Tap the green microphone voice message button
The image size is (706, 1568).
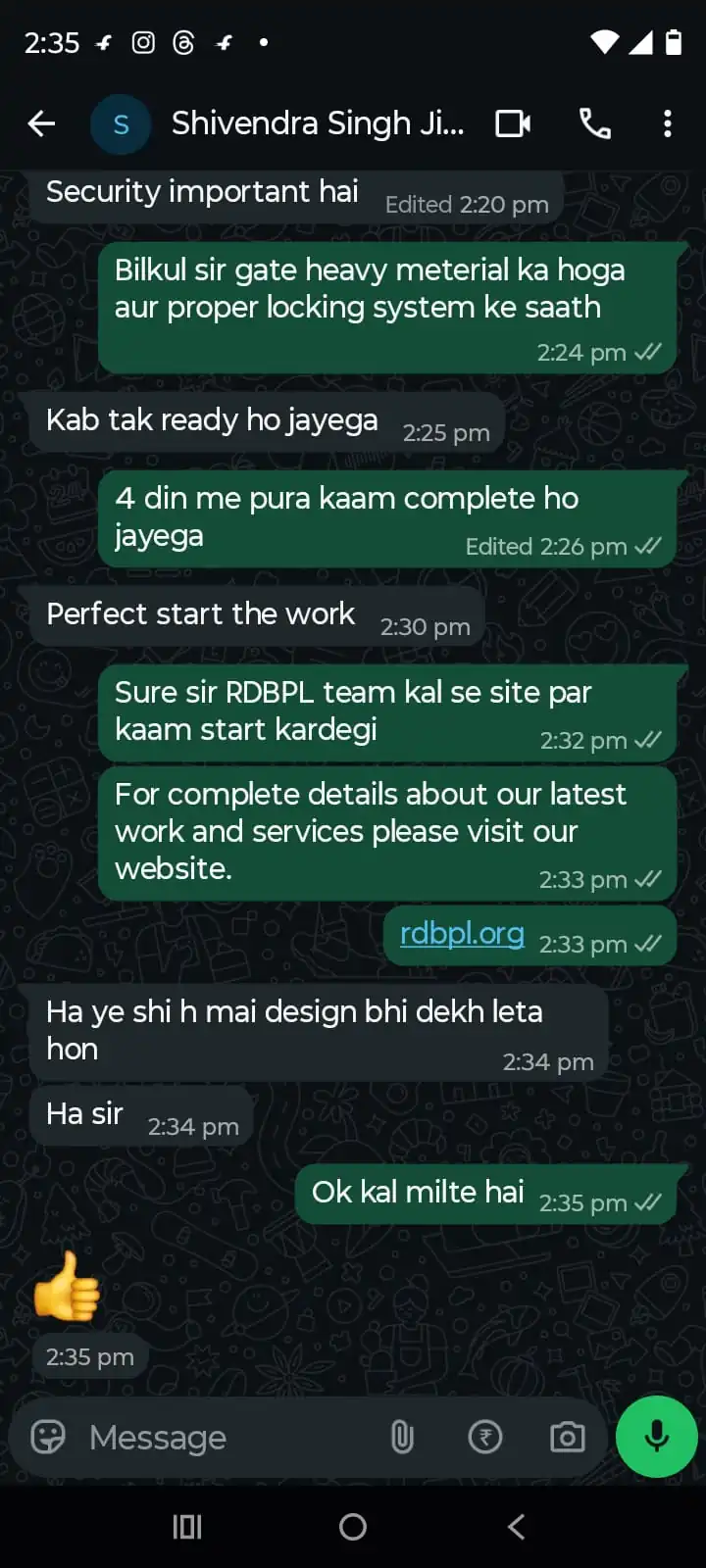(657, 1437)
